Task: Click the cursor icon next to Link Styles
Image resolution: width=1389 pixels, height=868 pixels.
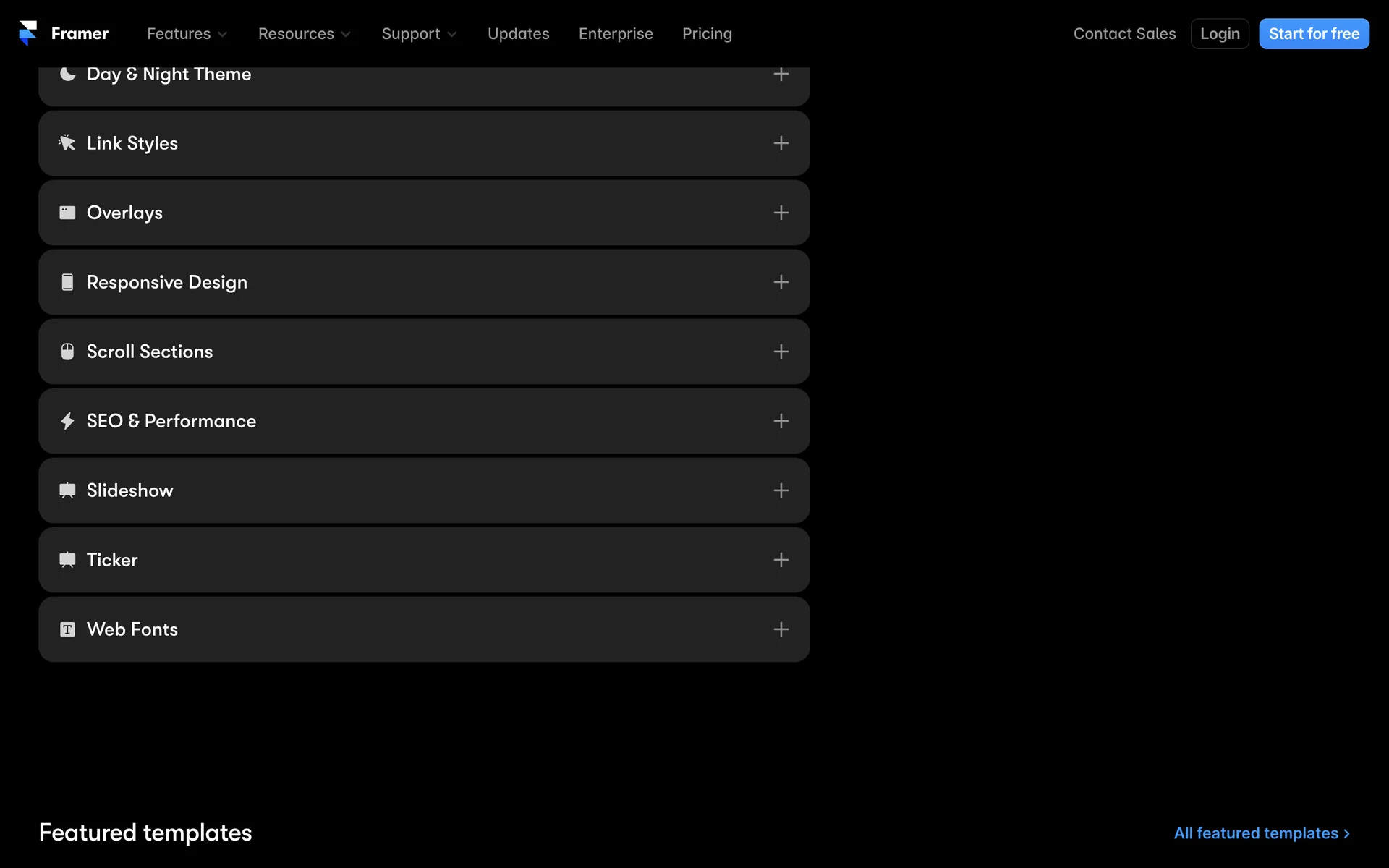Action: (67, 143)
